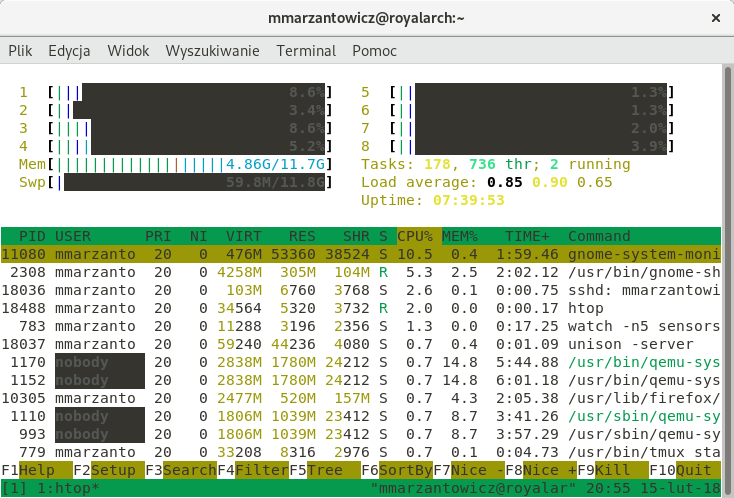Screen dimensions: 734x498
Task: Select the /usr/bin/tmux process row
Action: (x=360, y=453)
